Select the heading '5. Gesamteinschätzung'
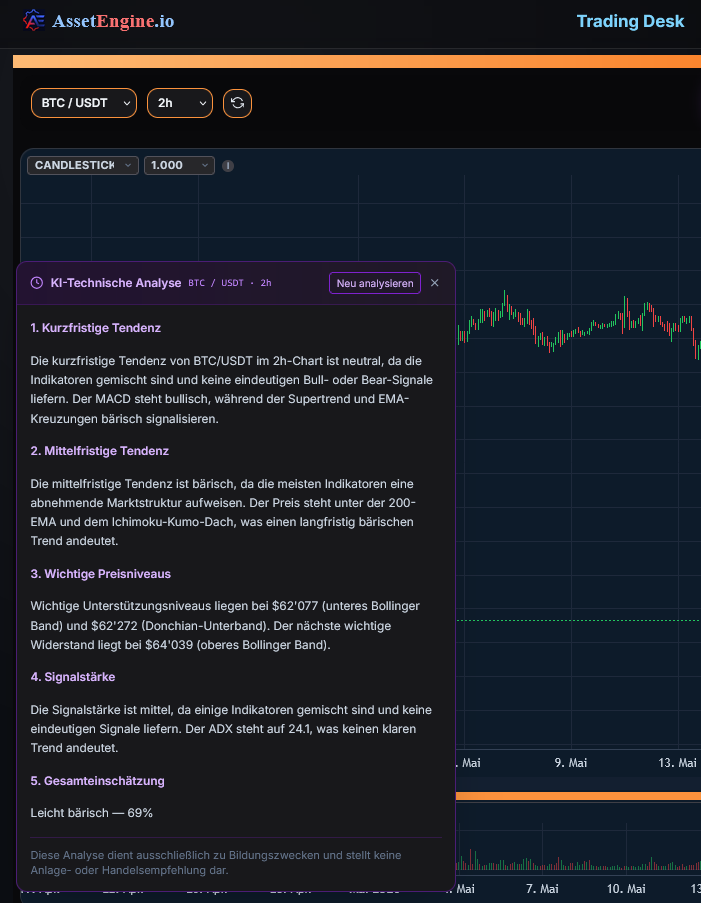This screenshot has width=701, height=903. [x=98, y=781]
